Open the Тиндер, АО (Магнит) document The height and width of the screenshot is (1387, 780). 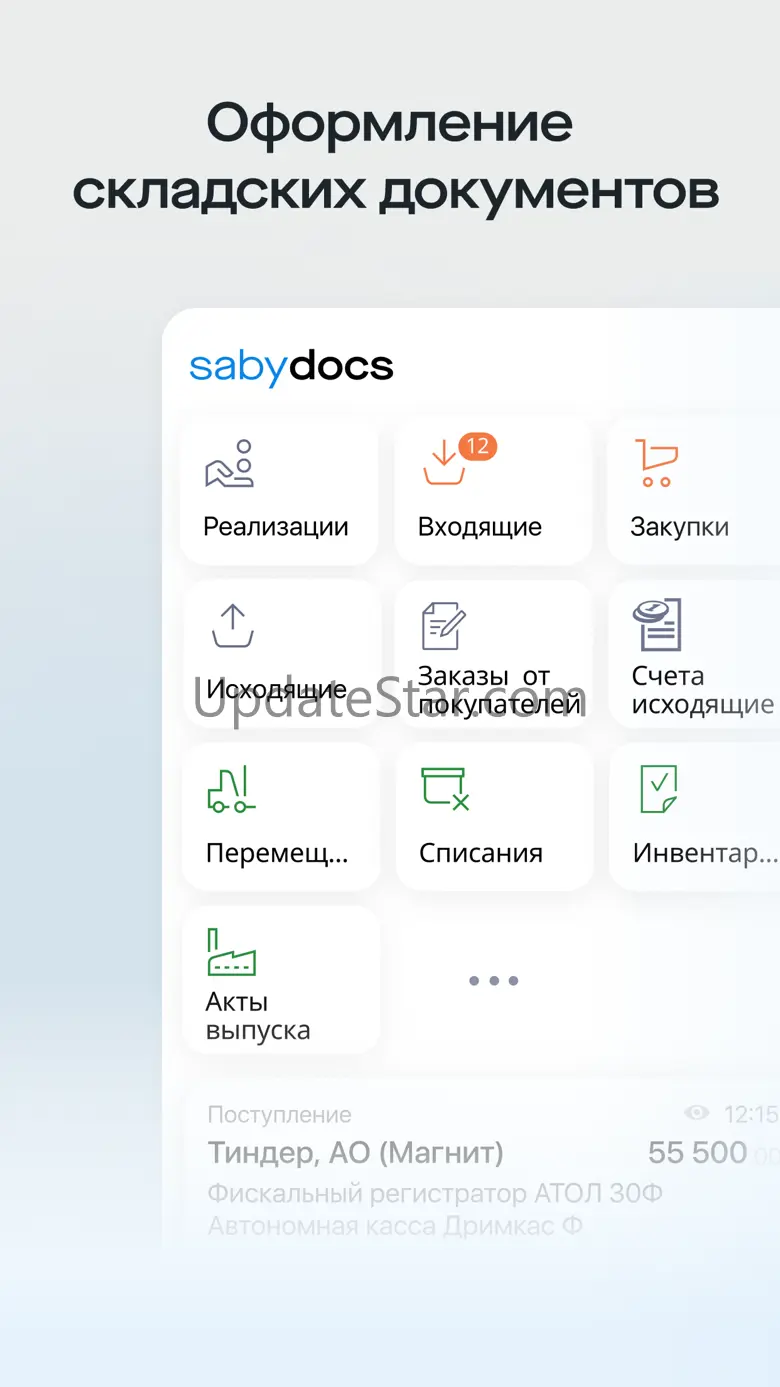[x=355, y=1153]
